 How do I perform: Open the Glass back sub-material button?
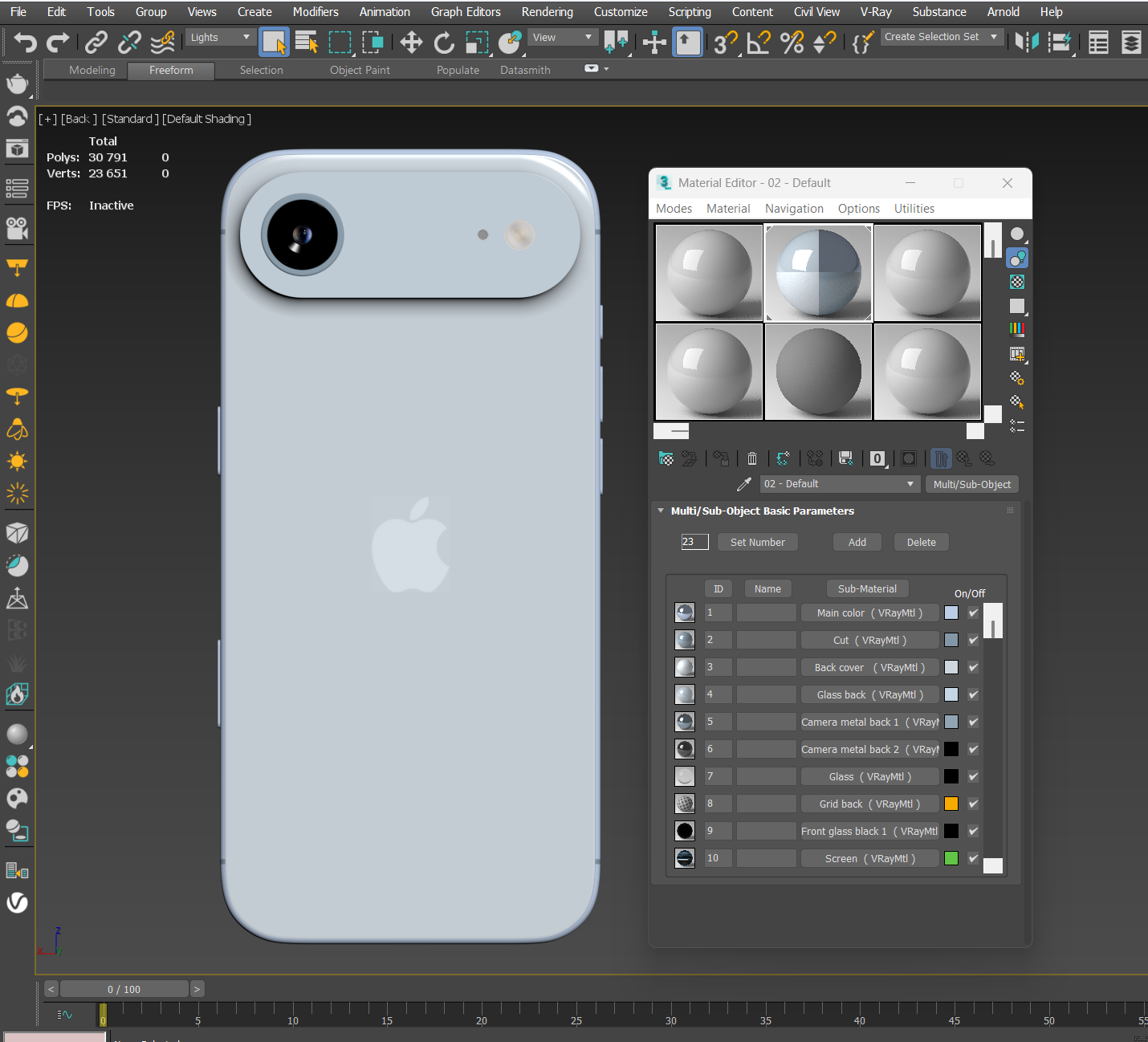pos(869,695)
